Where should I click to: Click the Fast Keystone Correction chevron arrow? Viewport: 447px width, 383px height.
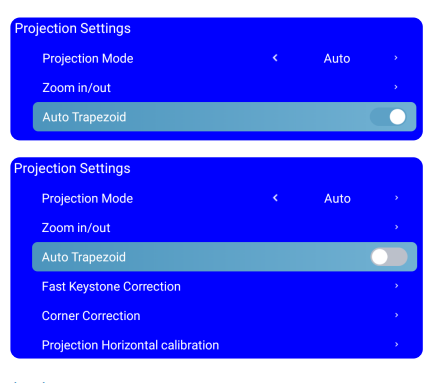(396, 286)
